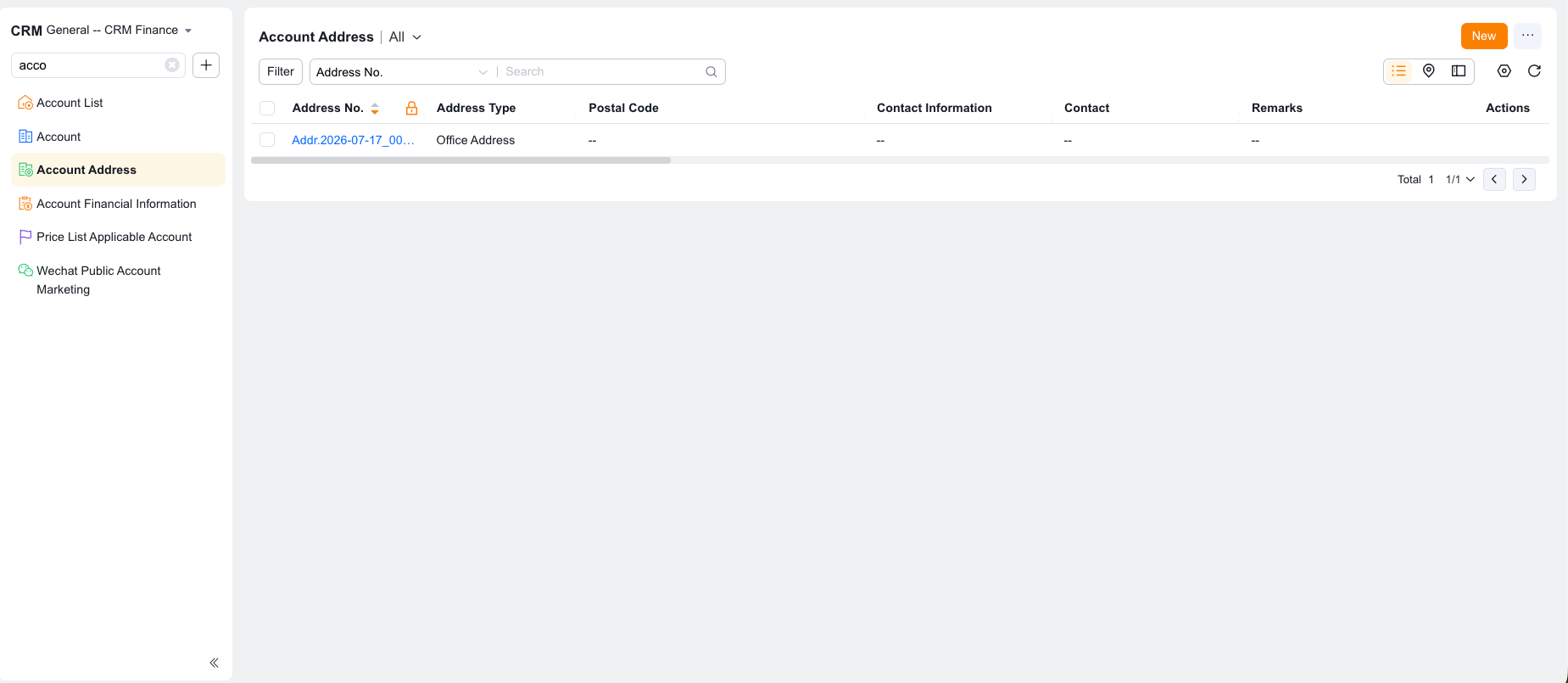Click the Address Type column header
This screenshot has height=683, width=1568.
[x=476, y=108]
